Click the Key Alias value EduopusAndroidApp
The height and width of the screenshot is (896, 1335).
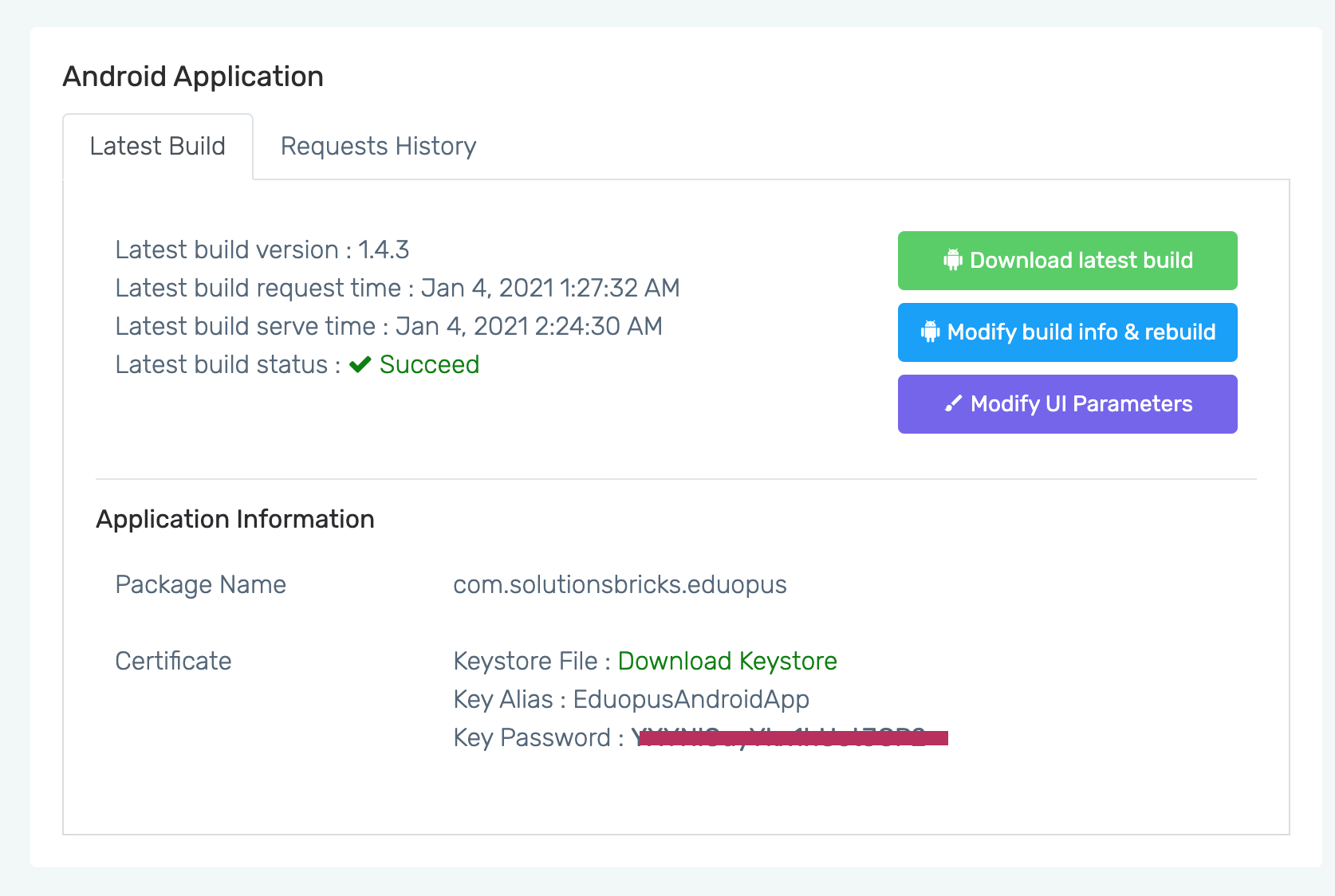coord(691,699)
